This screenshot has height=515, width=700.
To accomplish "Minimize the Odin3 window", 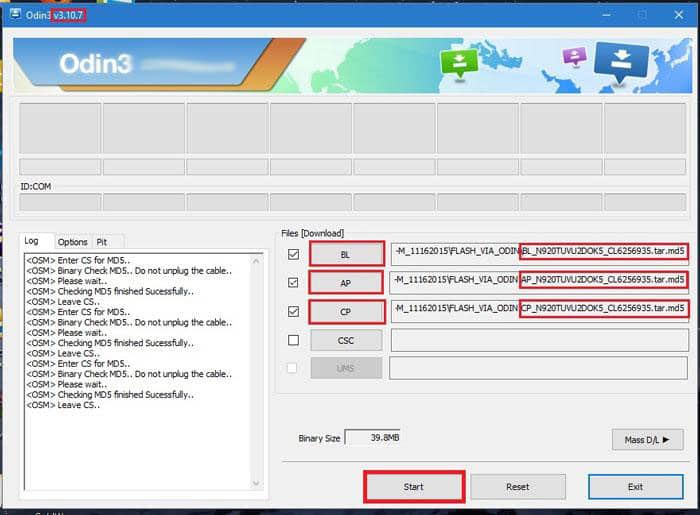I will click(x=606, y=15).
